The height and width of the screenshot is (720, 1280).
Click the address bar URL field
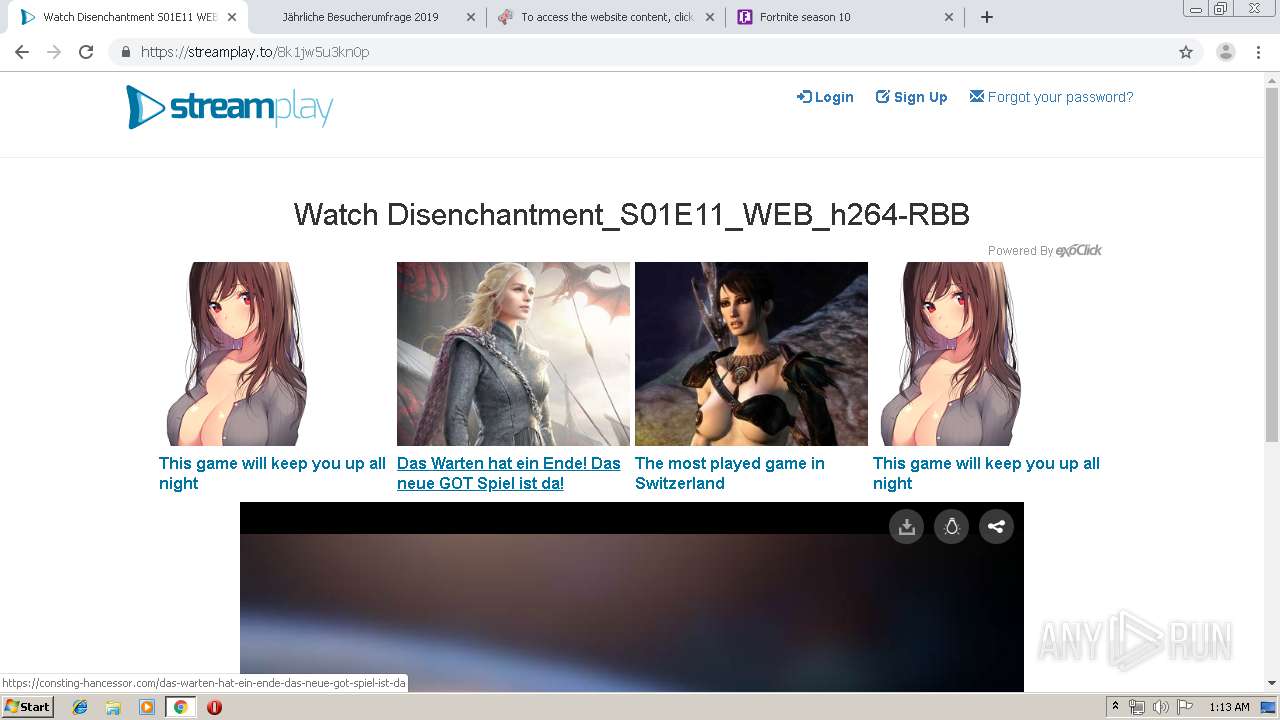click(x=640, y=52)
